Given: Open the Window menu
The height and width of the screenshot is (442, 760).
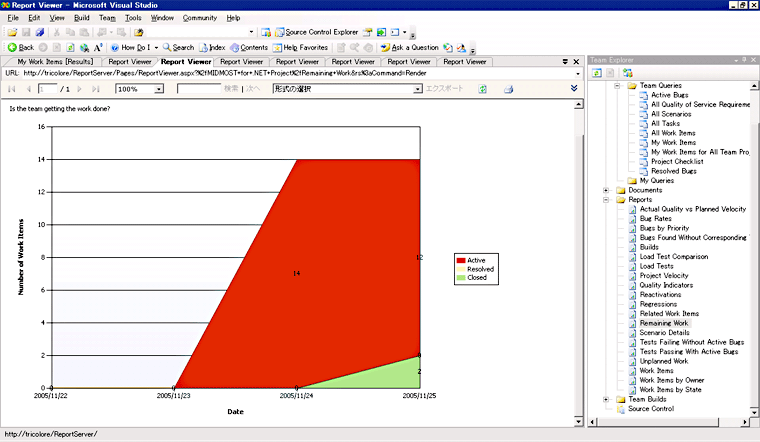Looking at the screenshot, I should (x=162, y=18).
